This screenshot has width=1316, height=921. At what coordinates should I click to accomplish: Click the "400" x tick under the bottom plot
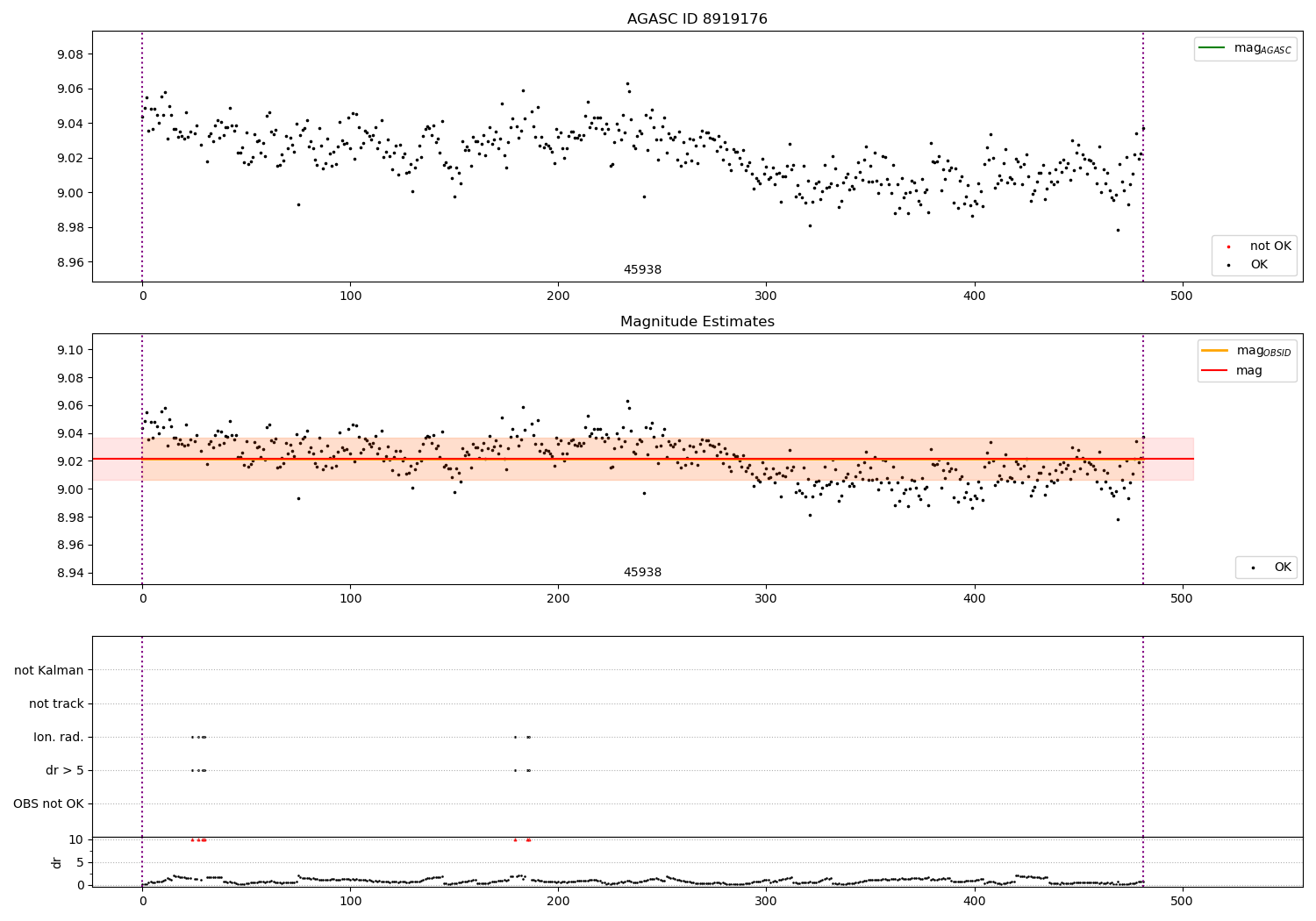[974, 901]
